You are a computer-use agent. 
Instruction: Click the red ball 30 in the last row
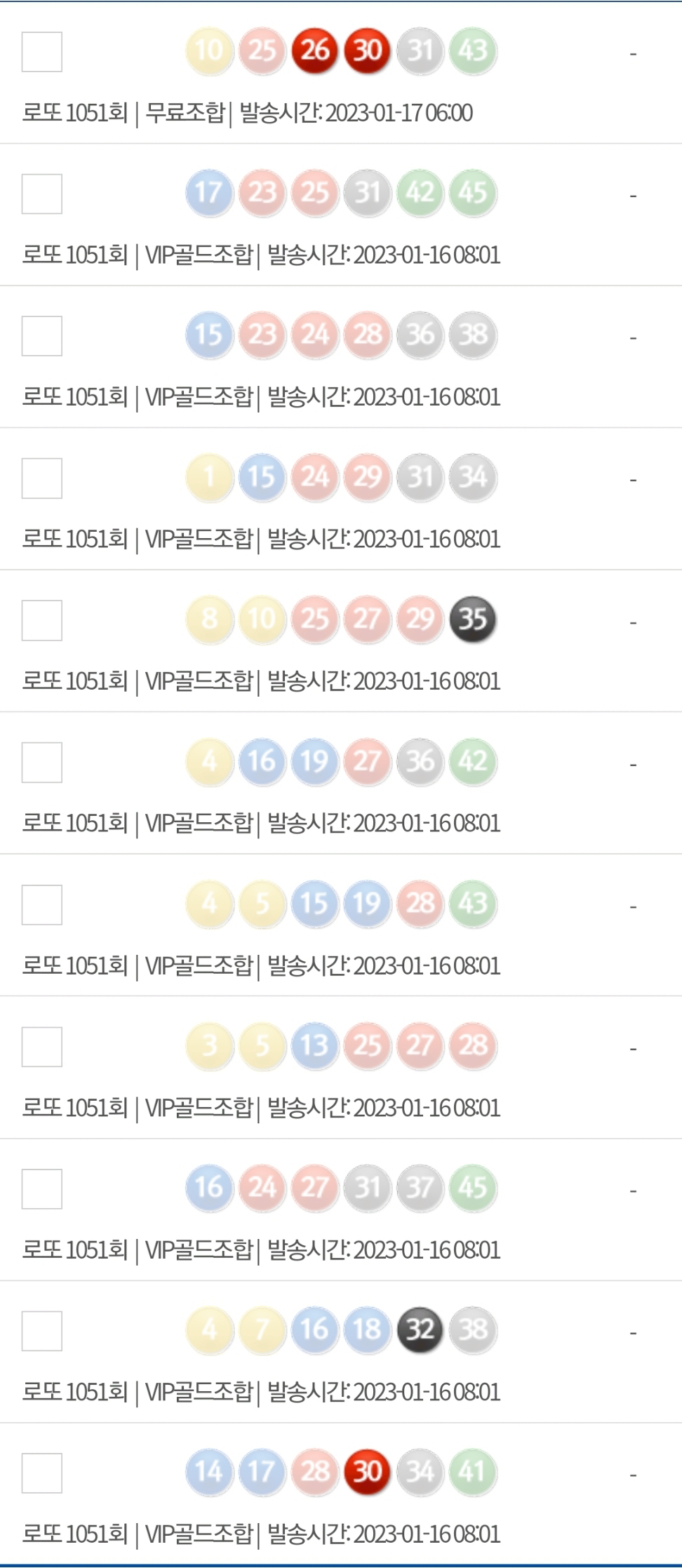click(368, 1472)
